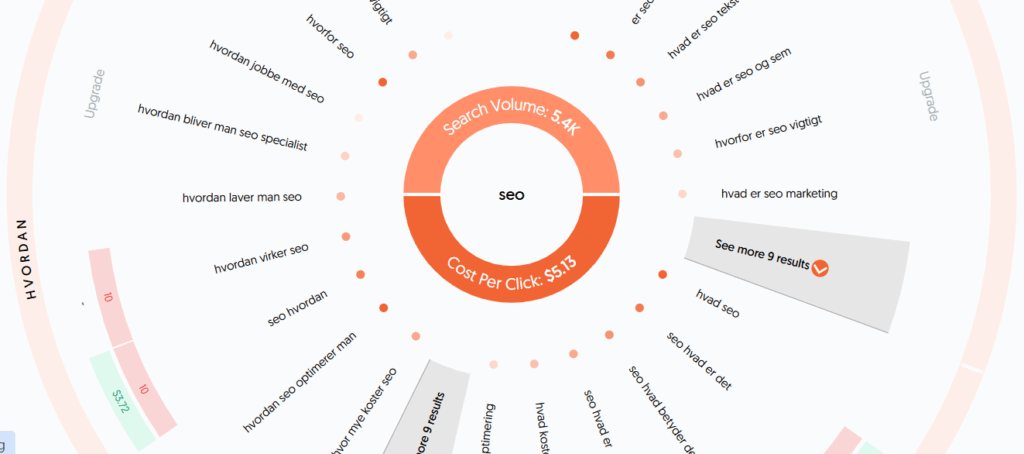The width and height of the screenshot is (1024, 454).
Task: Click the dark orange dot beside hvad seo
Action: click(x=661, y=274)
